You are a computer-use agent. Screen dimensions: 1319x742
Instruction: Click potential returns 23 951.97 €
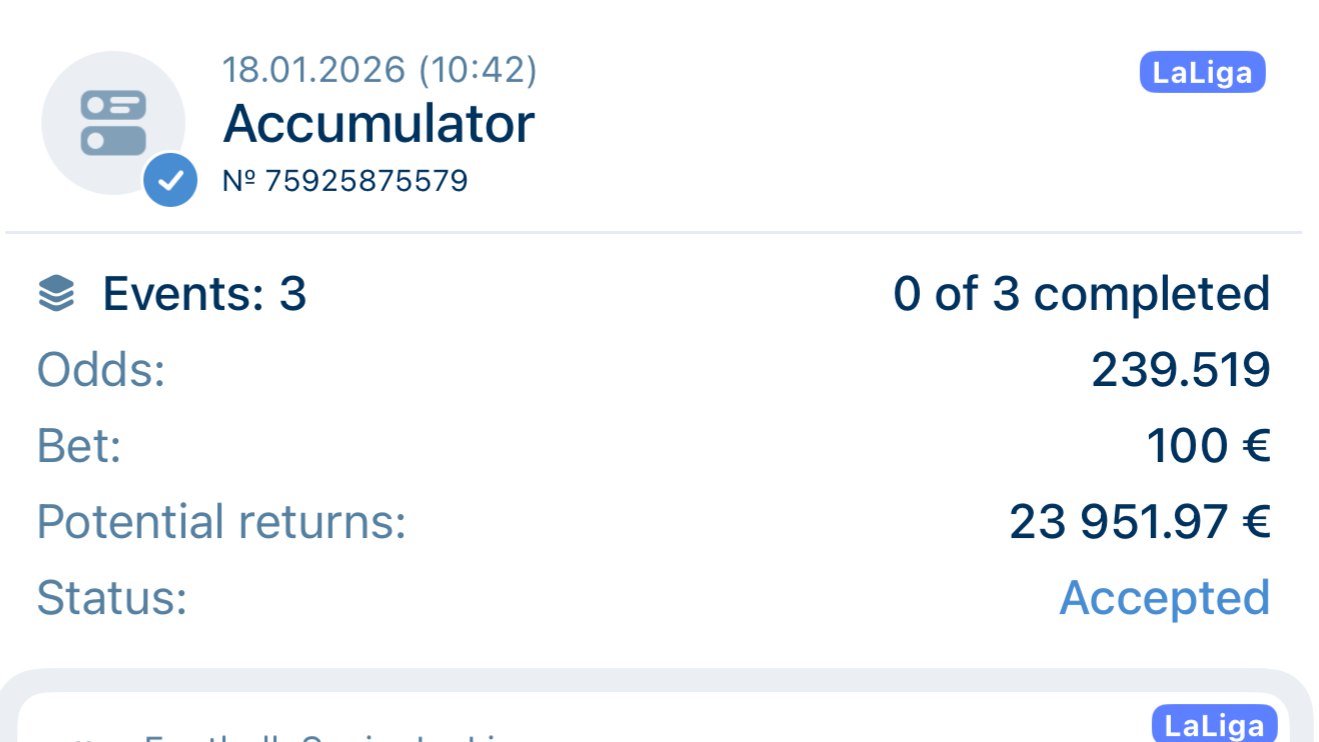(1140, 522)
